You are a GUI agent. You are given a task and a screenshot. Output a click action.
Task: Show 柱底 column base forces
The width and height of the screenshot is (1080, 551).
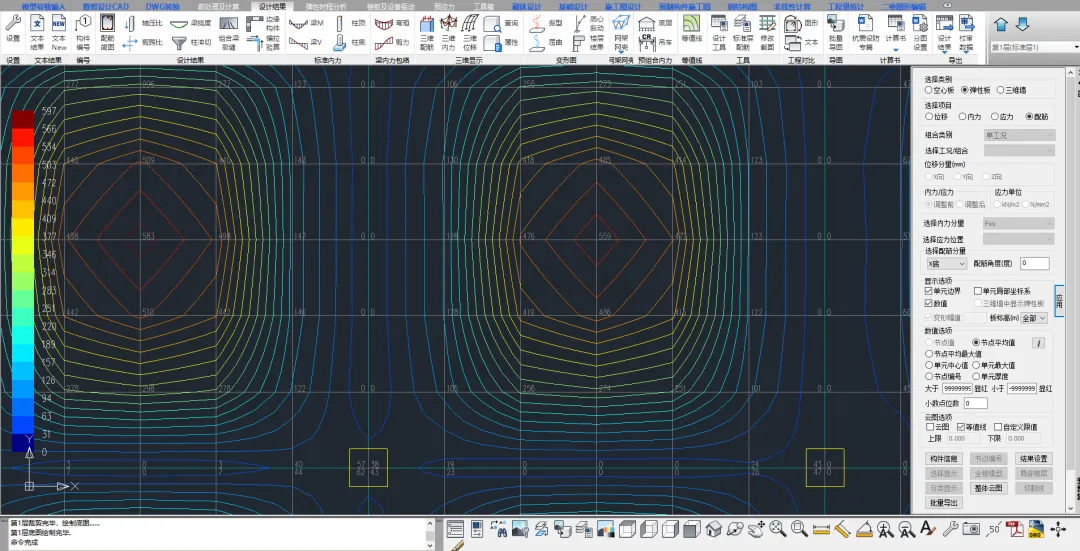(350, 43)
